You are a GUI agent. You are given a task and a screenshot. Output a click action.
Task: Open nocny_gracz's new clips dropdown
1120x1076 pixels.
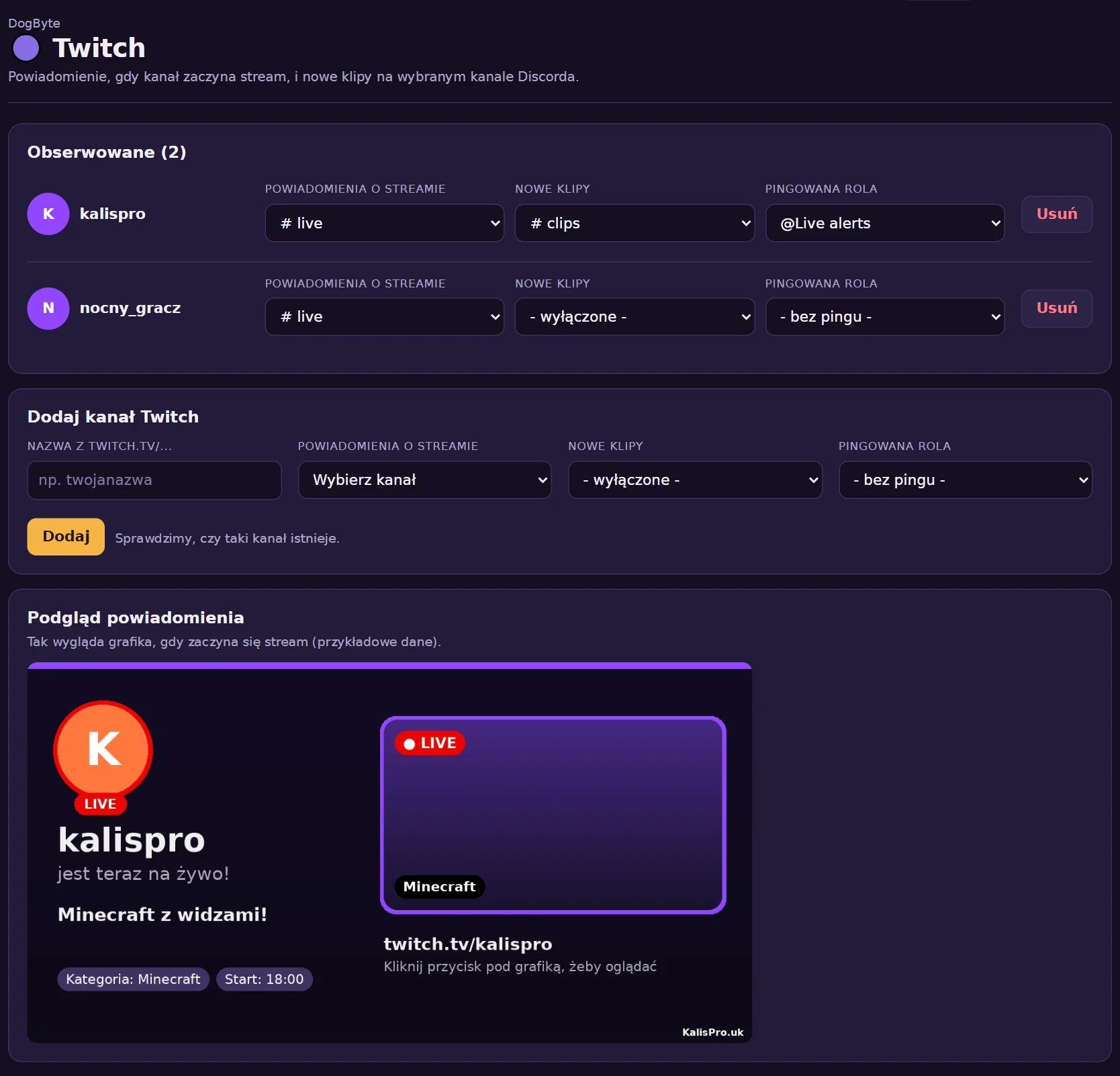pos(635,317)
